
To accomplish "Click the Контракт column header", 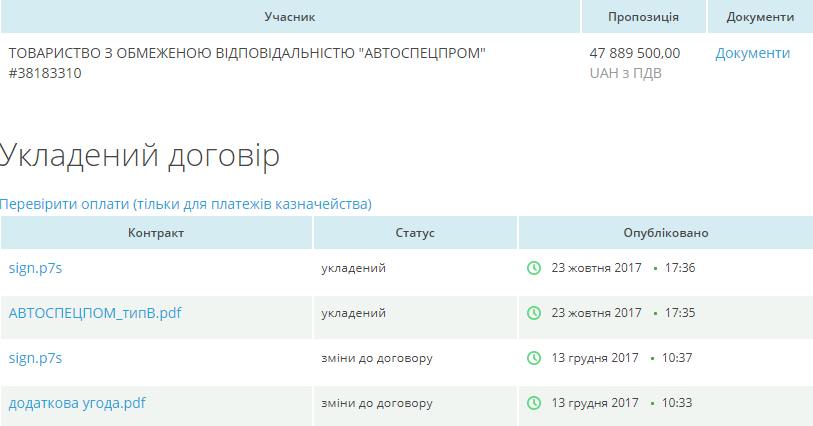I will (x=156, y=233).
